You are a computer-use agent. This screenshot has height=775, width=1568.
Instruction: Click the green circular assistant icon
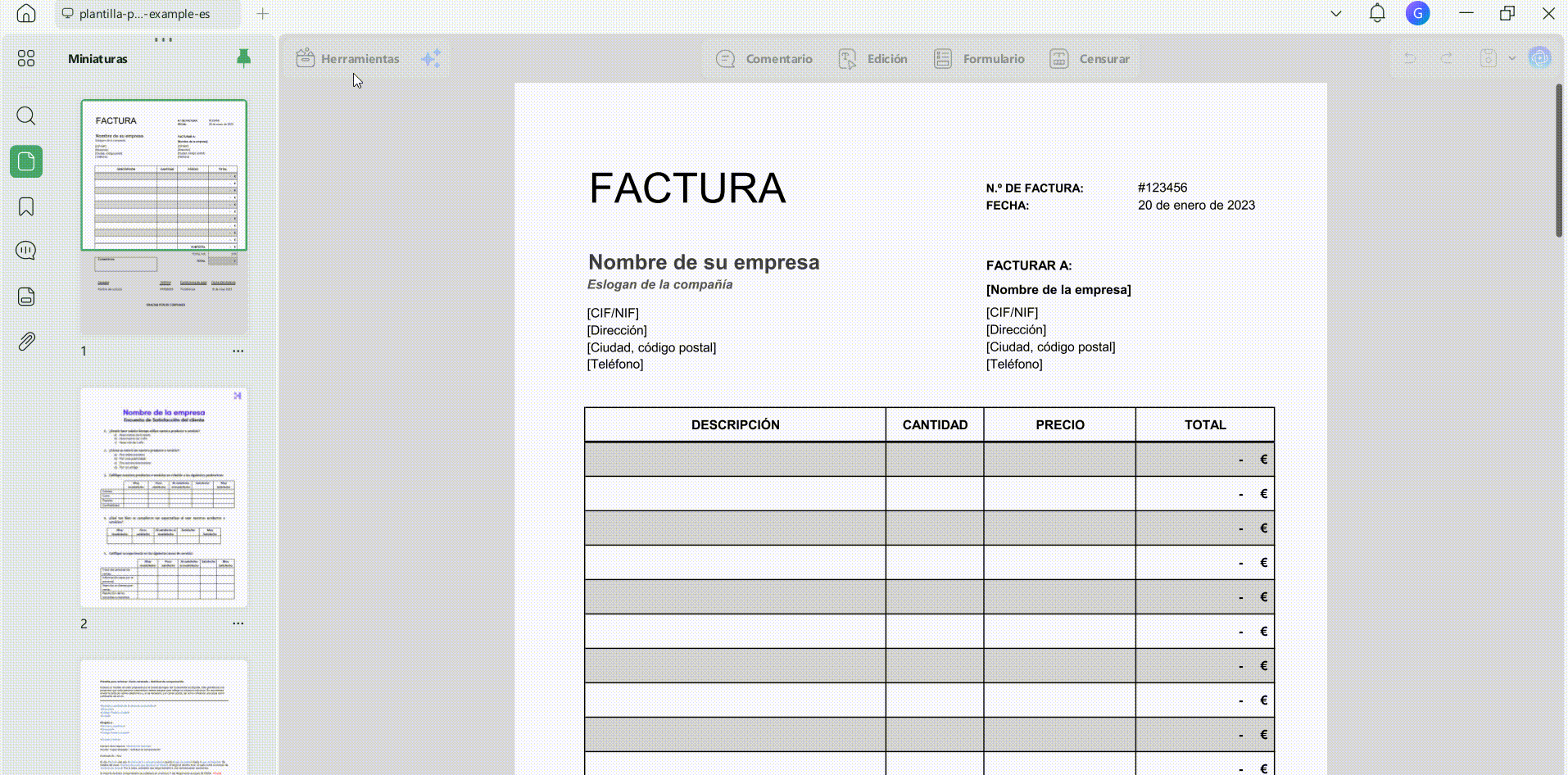1540,57
